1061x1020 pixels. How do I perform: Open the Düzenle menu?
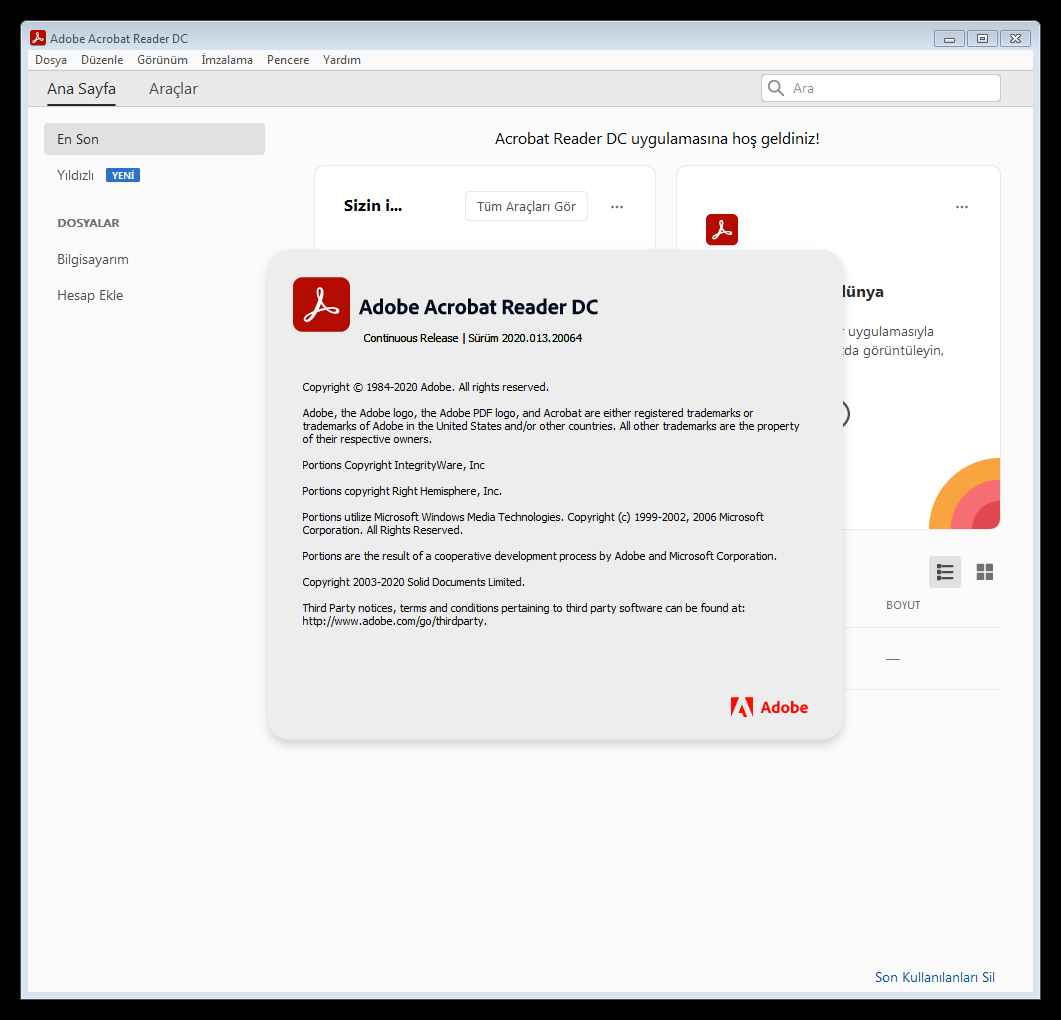pos(102,60)
